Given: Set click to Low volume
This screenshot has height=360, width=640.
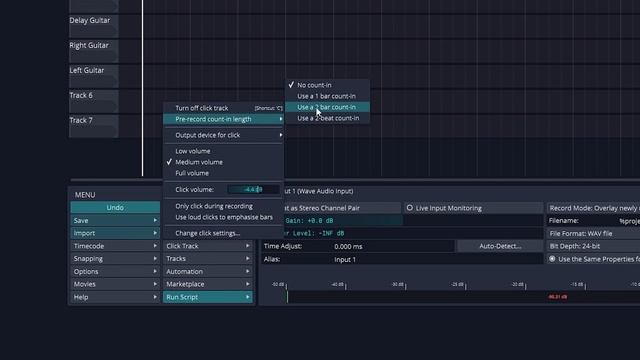Looking at the screenshot, I should click(x=223, y=151).
